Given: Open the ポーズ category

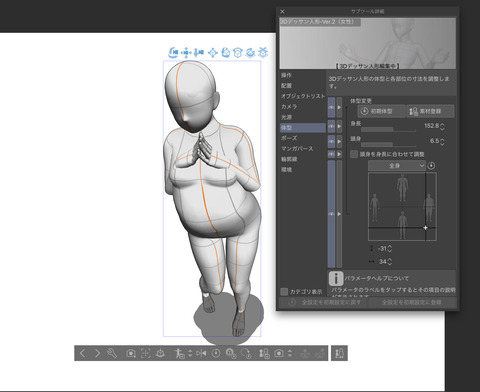Looking at the screenshot, I should click(x=289, y=138).
